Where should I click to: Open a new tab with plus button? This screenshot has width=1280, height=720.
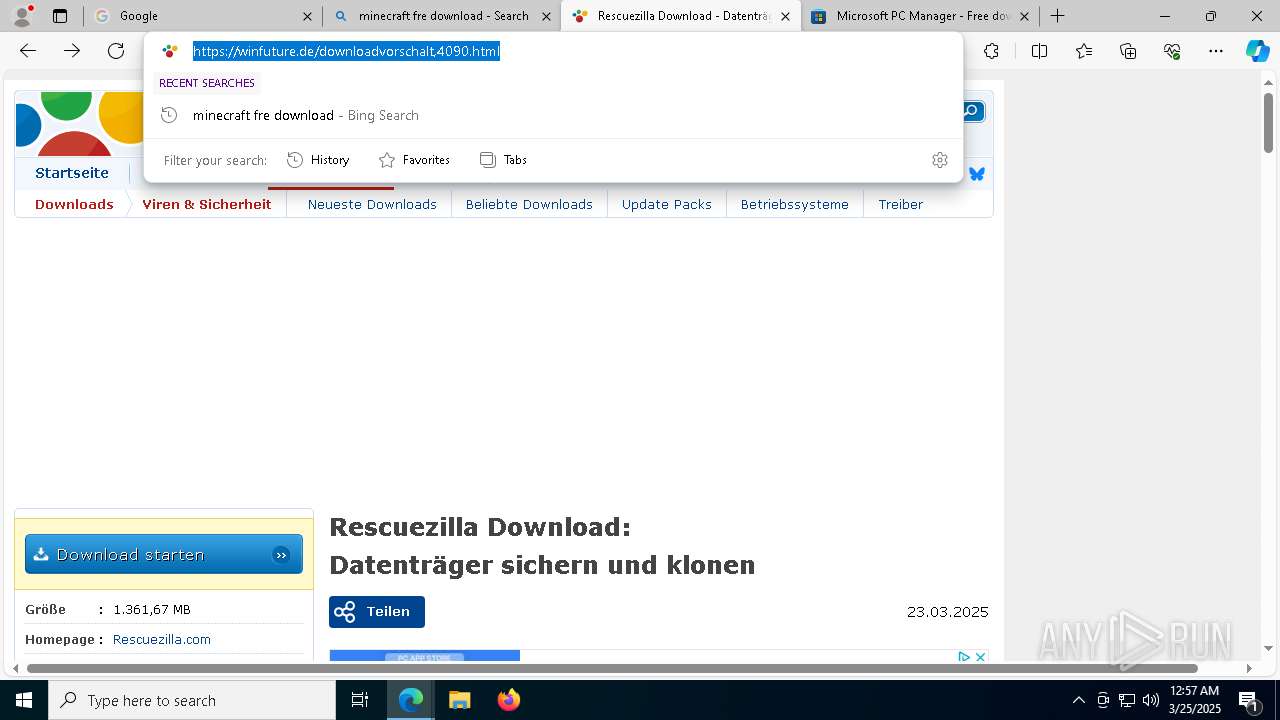coord(1058,16)
